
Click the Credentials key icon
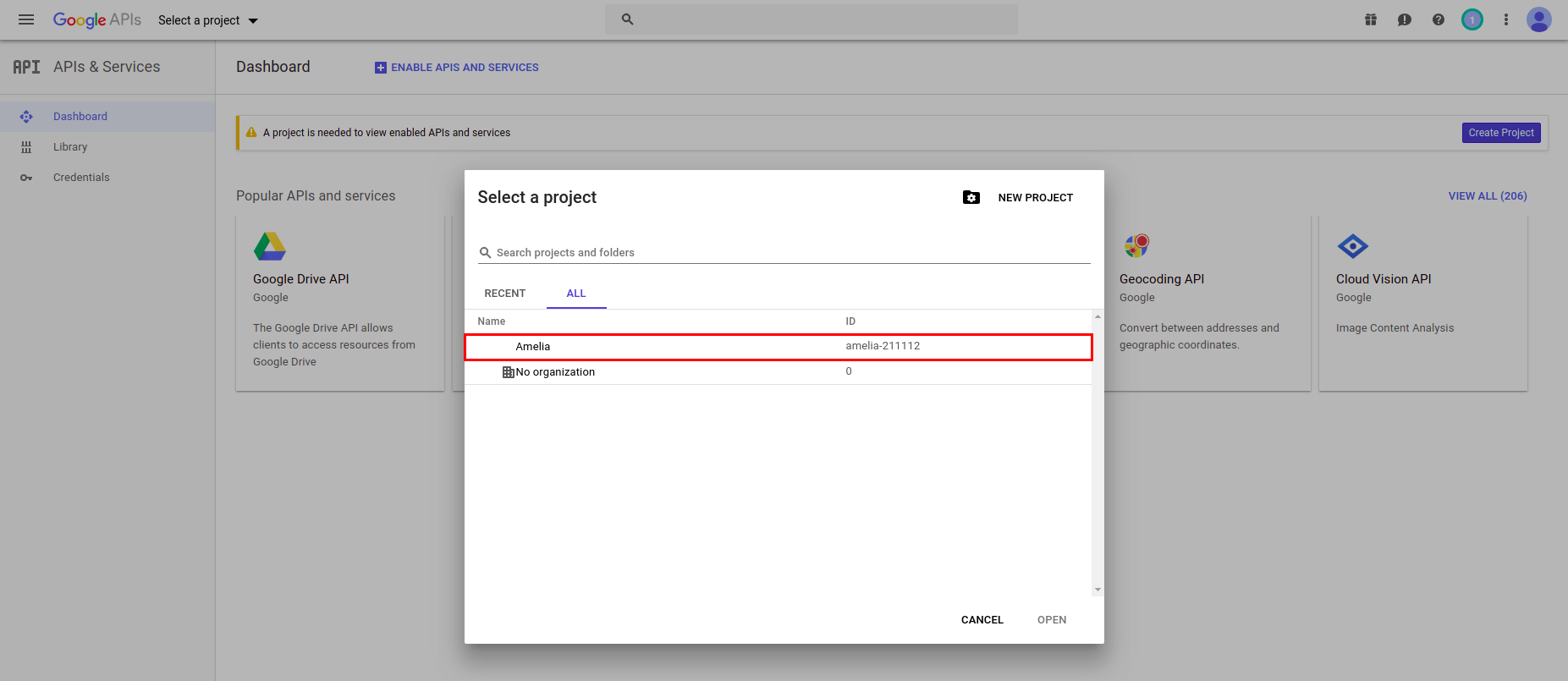coord(26,178)
